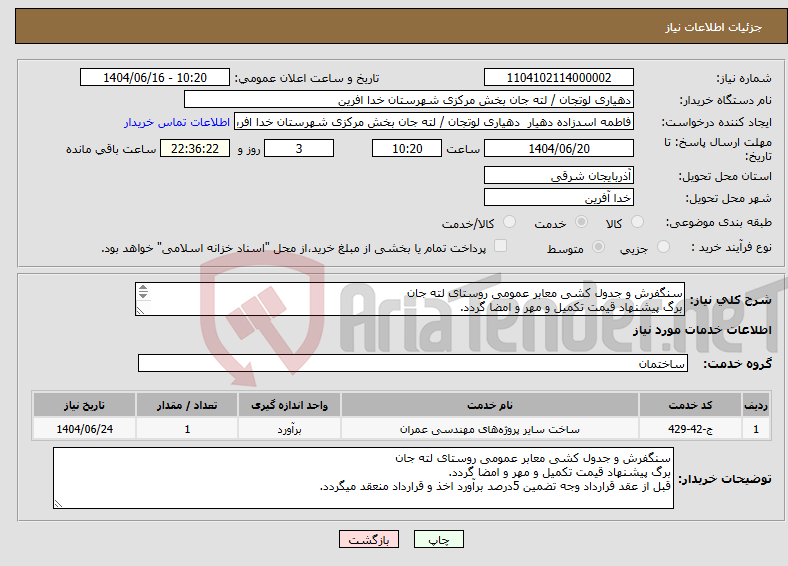Click the کد خدمت column header
The width and height of the screenshot is (788, 566).
point(690,405)
